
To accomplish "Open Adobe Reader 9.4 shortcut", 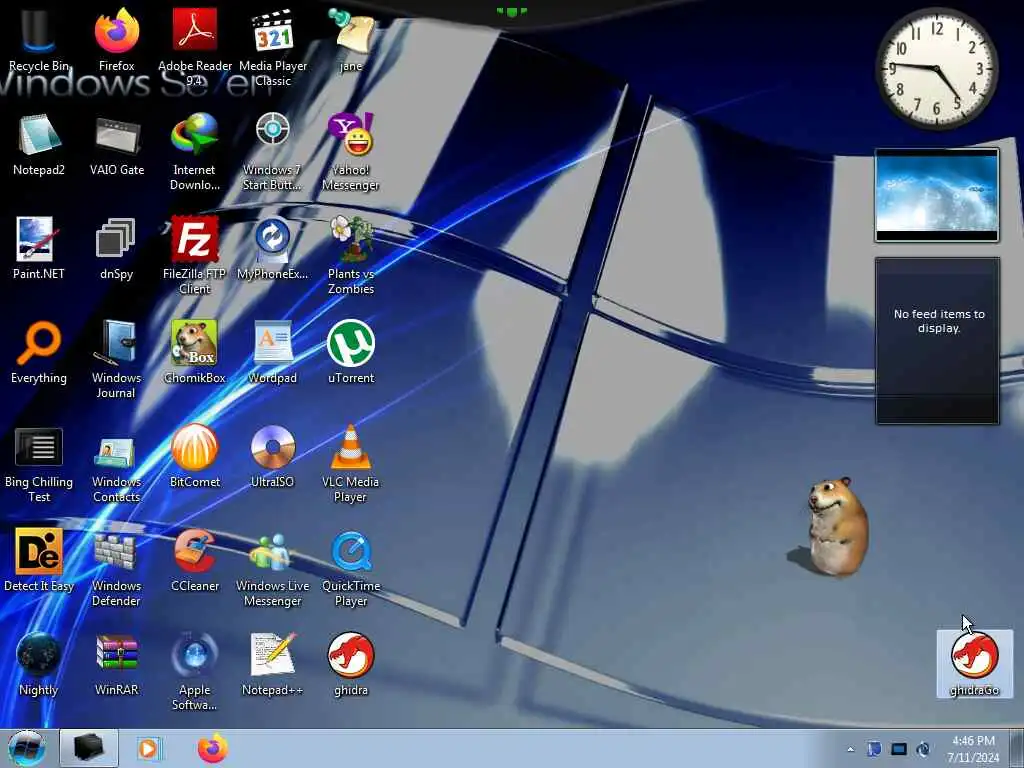I will pos(195,47).
